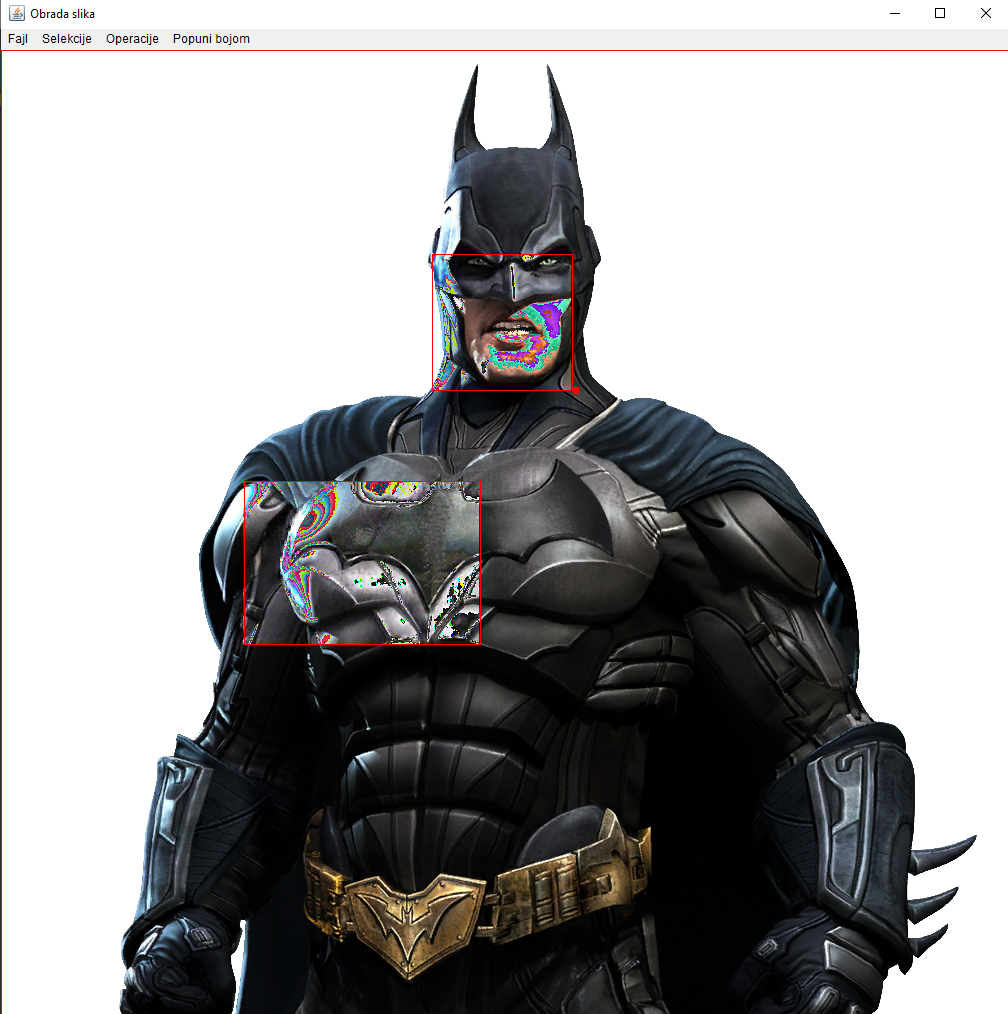Open the Popuni bojom menu
This screenshot has height=1014, width=1008.
click(211, 38)
